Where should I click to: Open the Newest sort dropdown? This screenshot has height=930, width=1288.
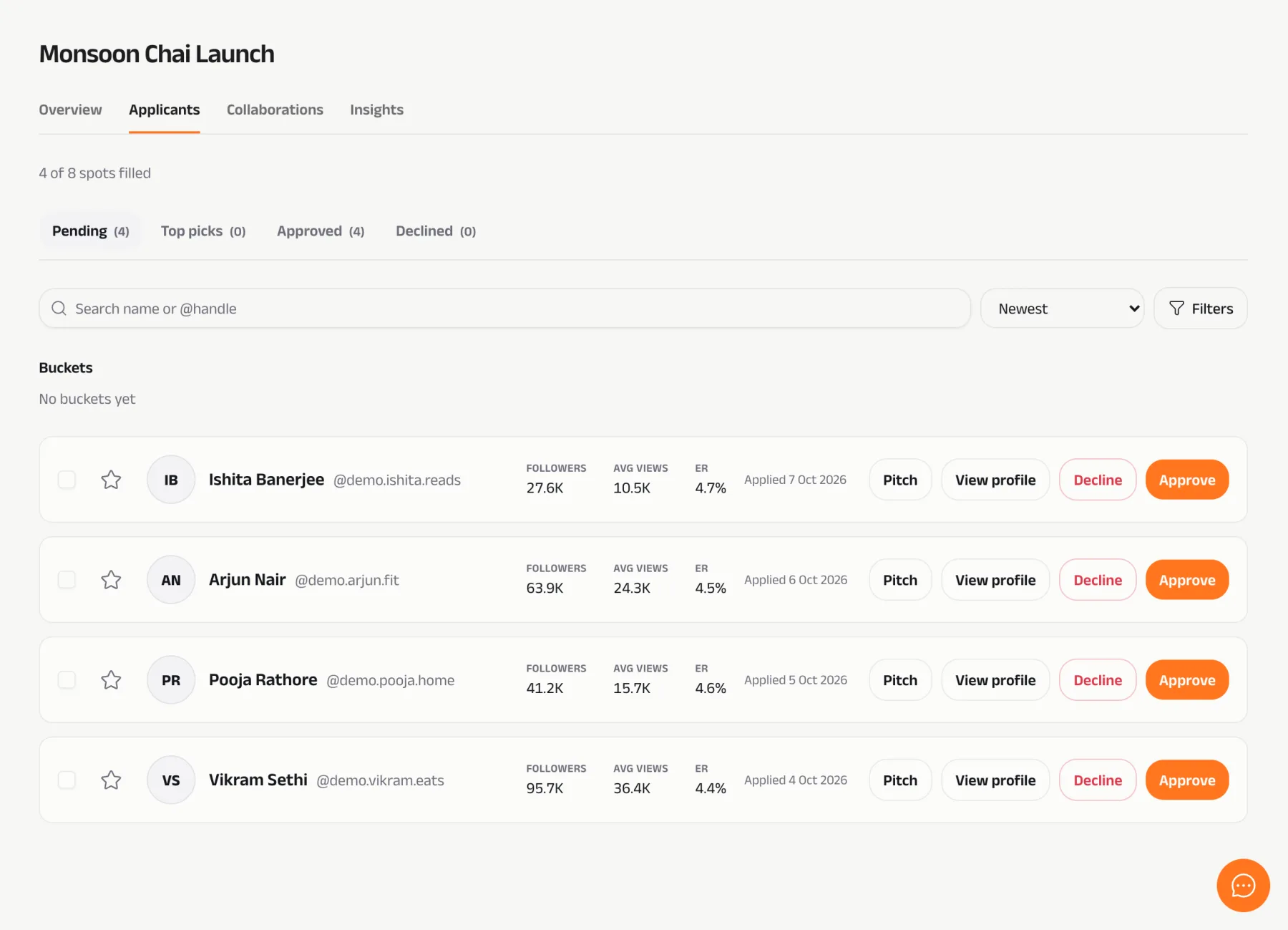pos(1062,309)
